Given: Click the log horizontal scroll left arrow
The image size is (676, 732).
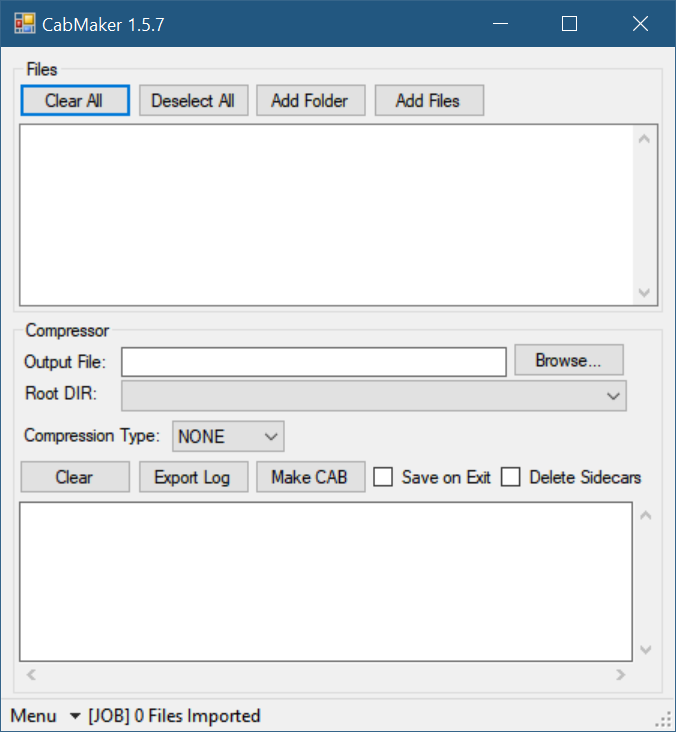Looking at the screenshot, I should point(31,675).
